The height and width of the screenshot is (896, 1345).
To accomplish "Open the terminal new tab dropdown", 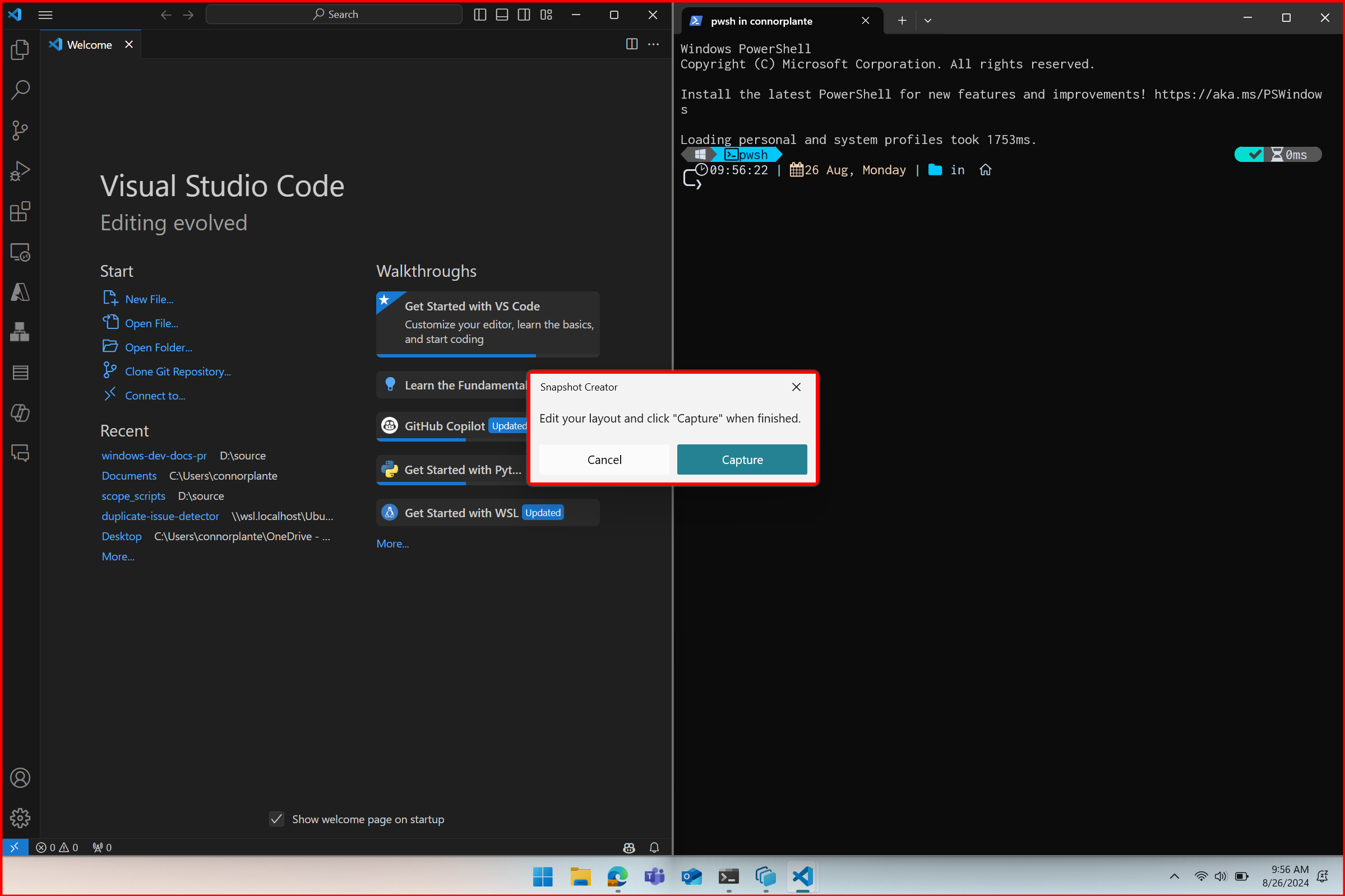I will [x=928, y=22].
